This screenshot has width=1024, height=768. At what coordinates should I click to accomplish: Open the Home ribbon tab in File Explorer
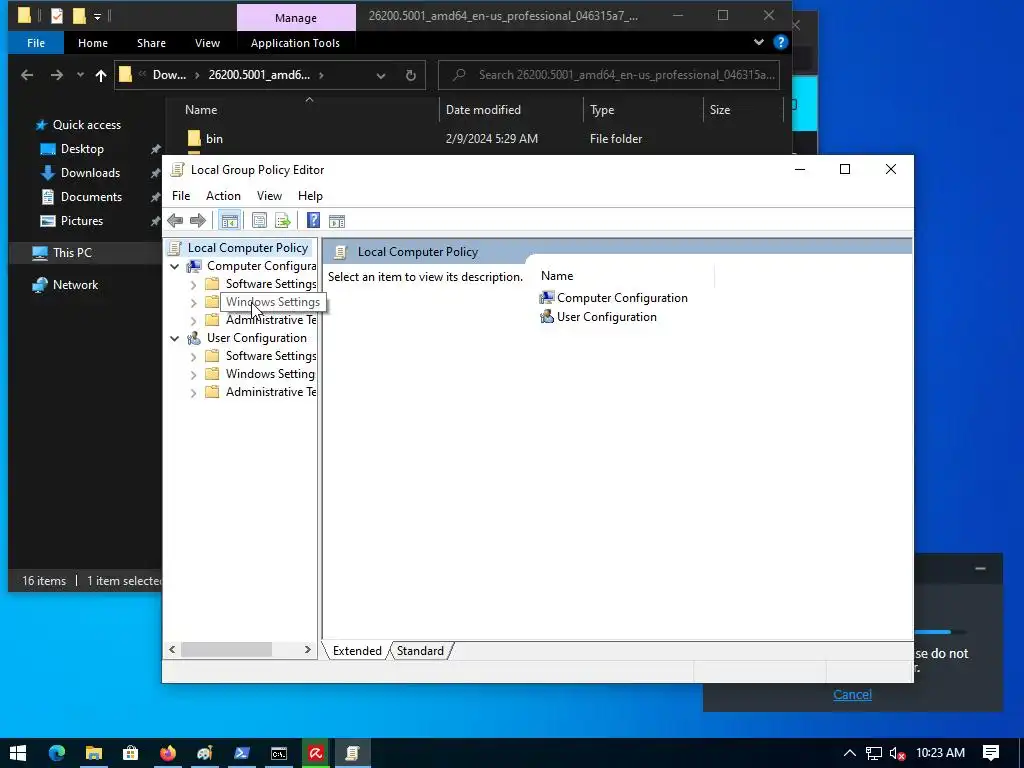pyautogui.click(x=93, y=43)
